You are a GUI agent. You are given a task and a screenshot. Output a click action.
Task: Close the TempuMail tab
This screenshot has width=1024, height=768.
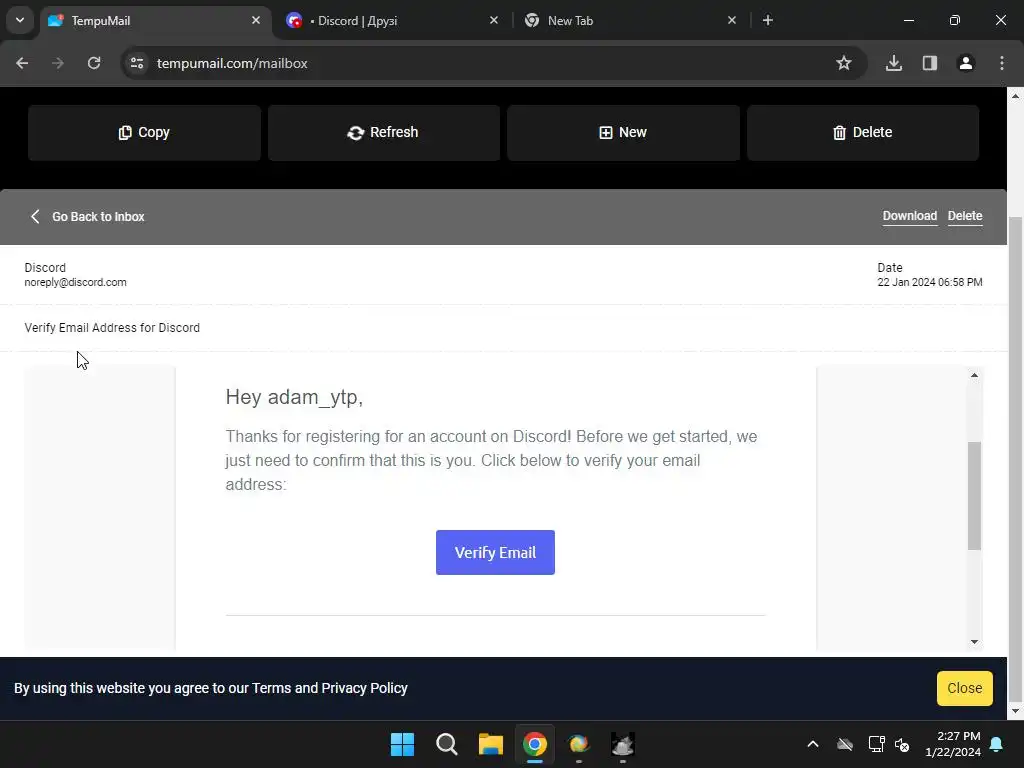[256, 20]
